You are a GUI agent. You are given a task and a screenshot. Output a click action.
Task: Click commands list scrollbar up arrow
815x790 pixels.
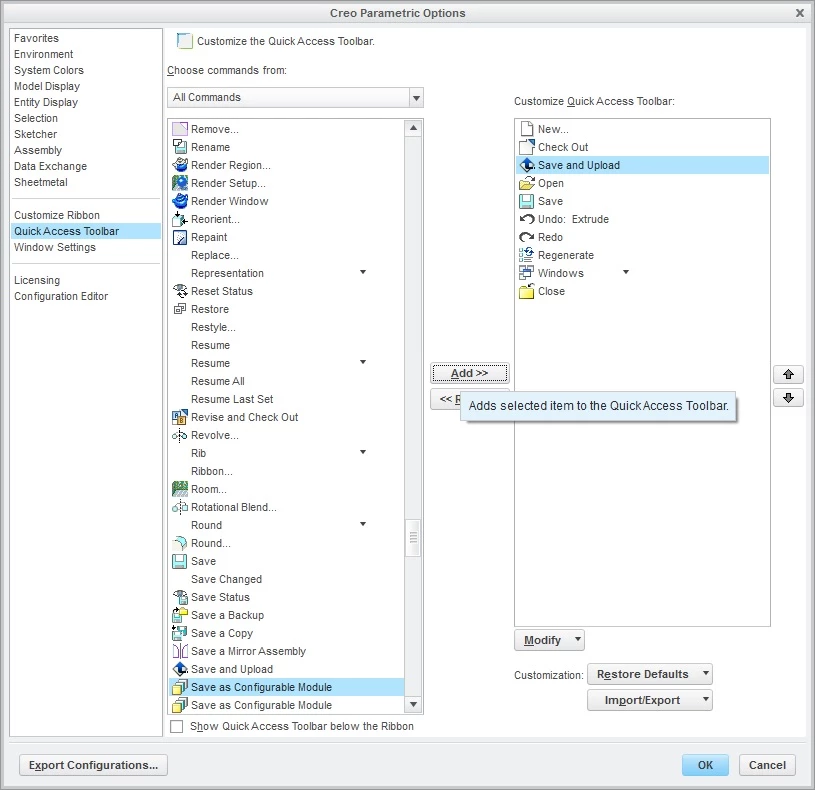(413, 128)
